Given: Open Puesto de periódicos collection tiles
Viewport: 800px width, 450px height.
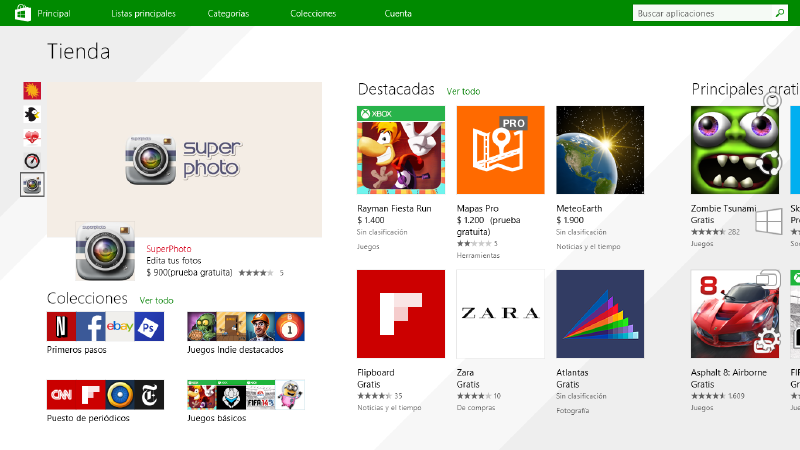Looking at the screenshot, I should point(106,394).
